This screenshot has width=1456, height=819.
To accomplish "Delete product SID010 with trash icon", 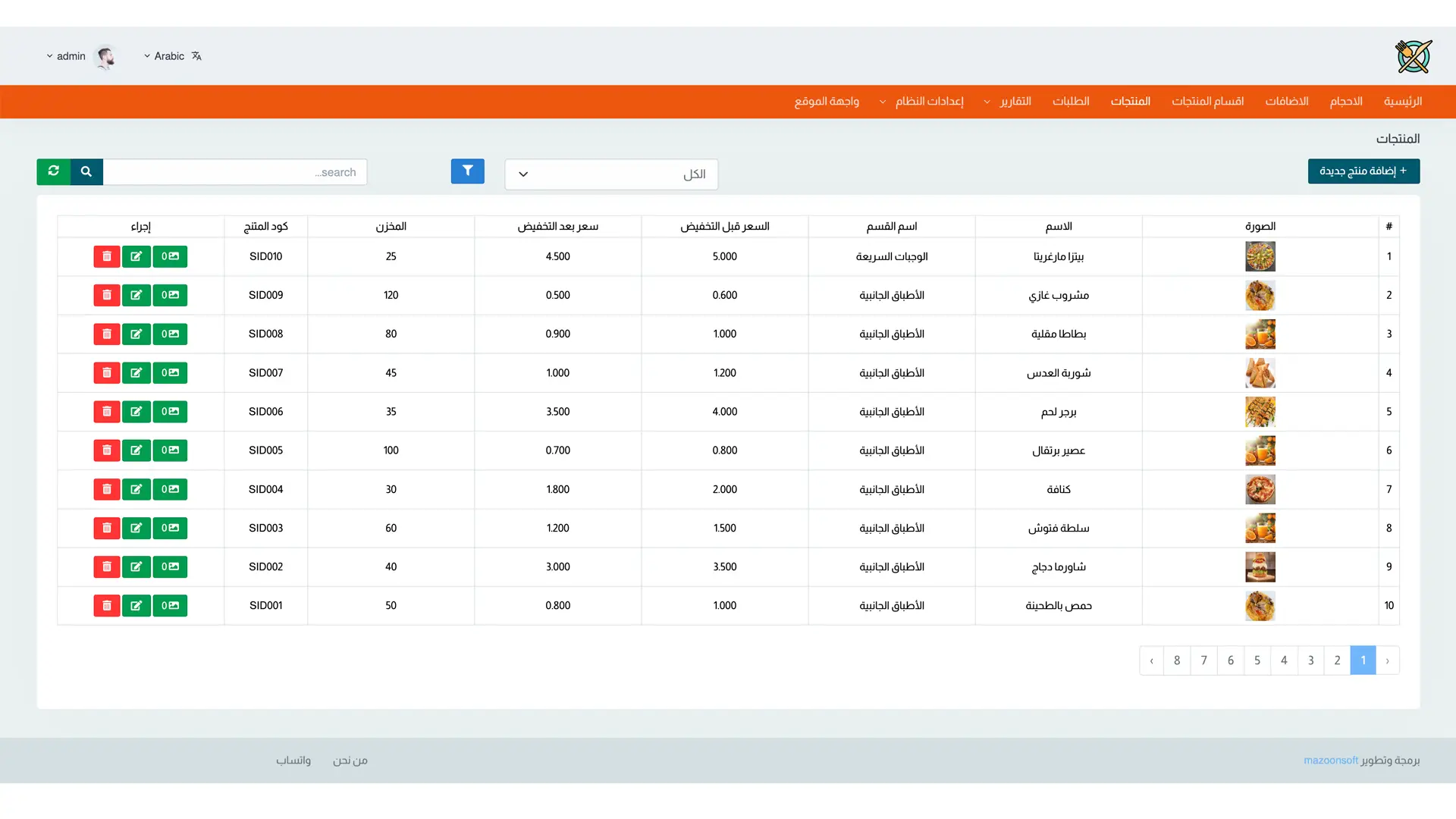I will [107, 256].
